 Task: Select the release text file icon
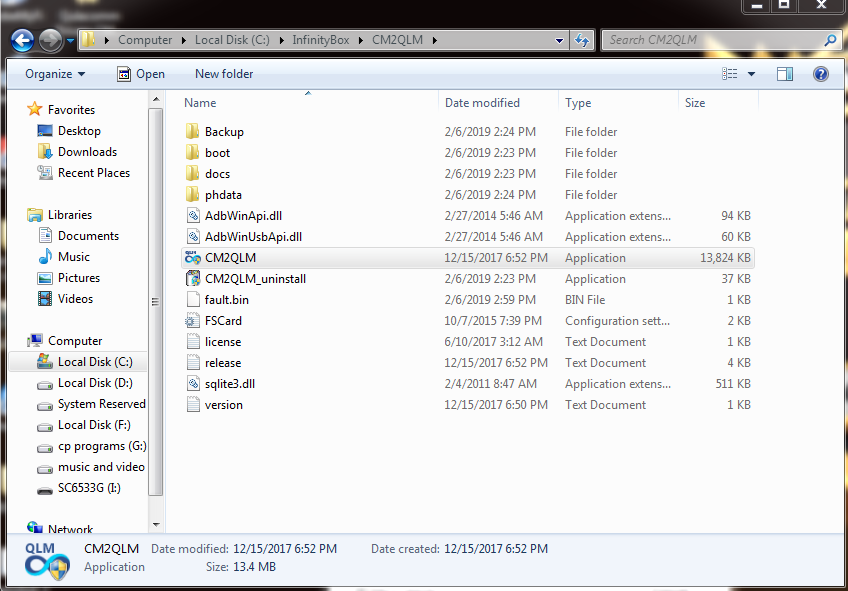point(193,363)
